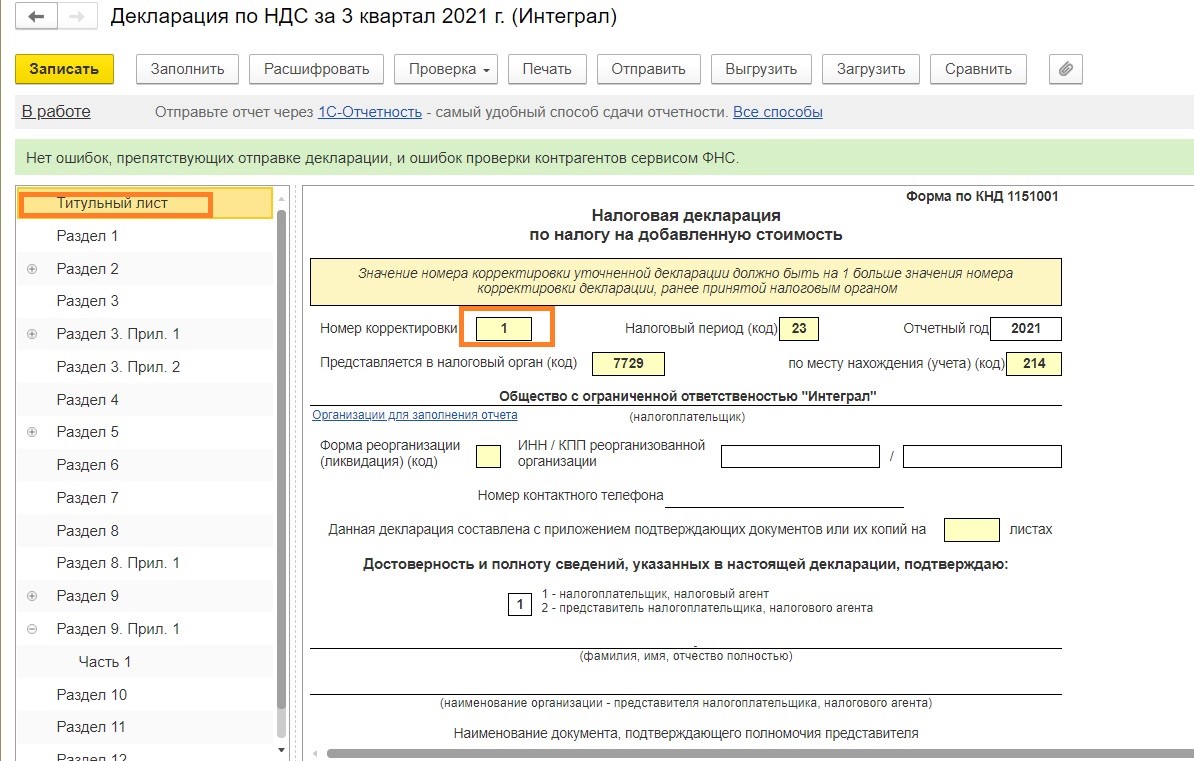The width and height of the screenshot is (1194, 761).
Task: Click the Заполнить button
Action: (x=187, y=69)
